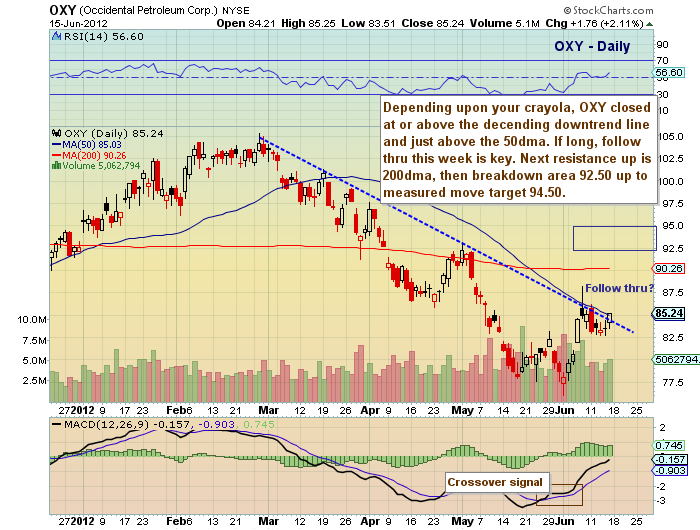
Task: Click the Chg +1.76 (+2.11%) value
Action: pyautogui.click(x=595, y=24)
